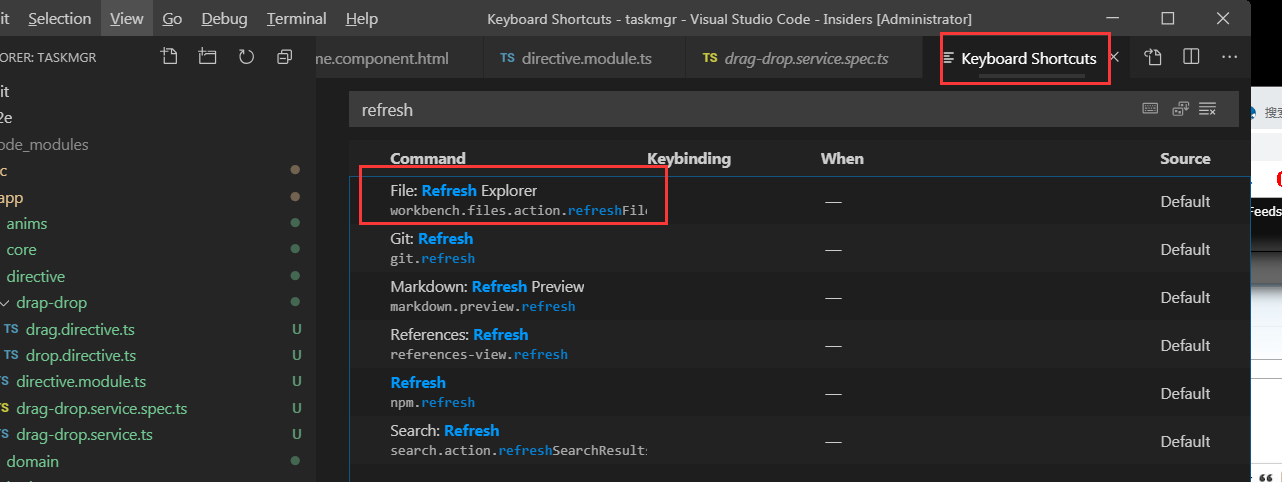Open the Go menu
This screenshot has width=1282, height=482.
pyautogui.click(x=172, y=19)
